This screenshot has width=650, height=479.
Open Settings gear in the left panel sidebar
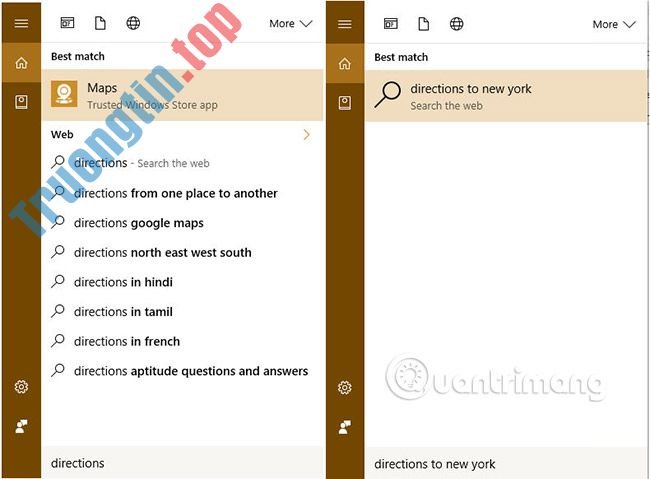coord(21,387)
